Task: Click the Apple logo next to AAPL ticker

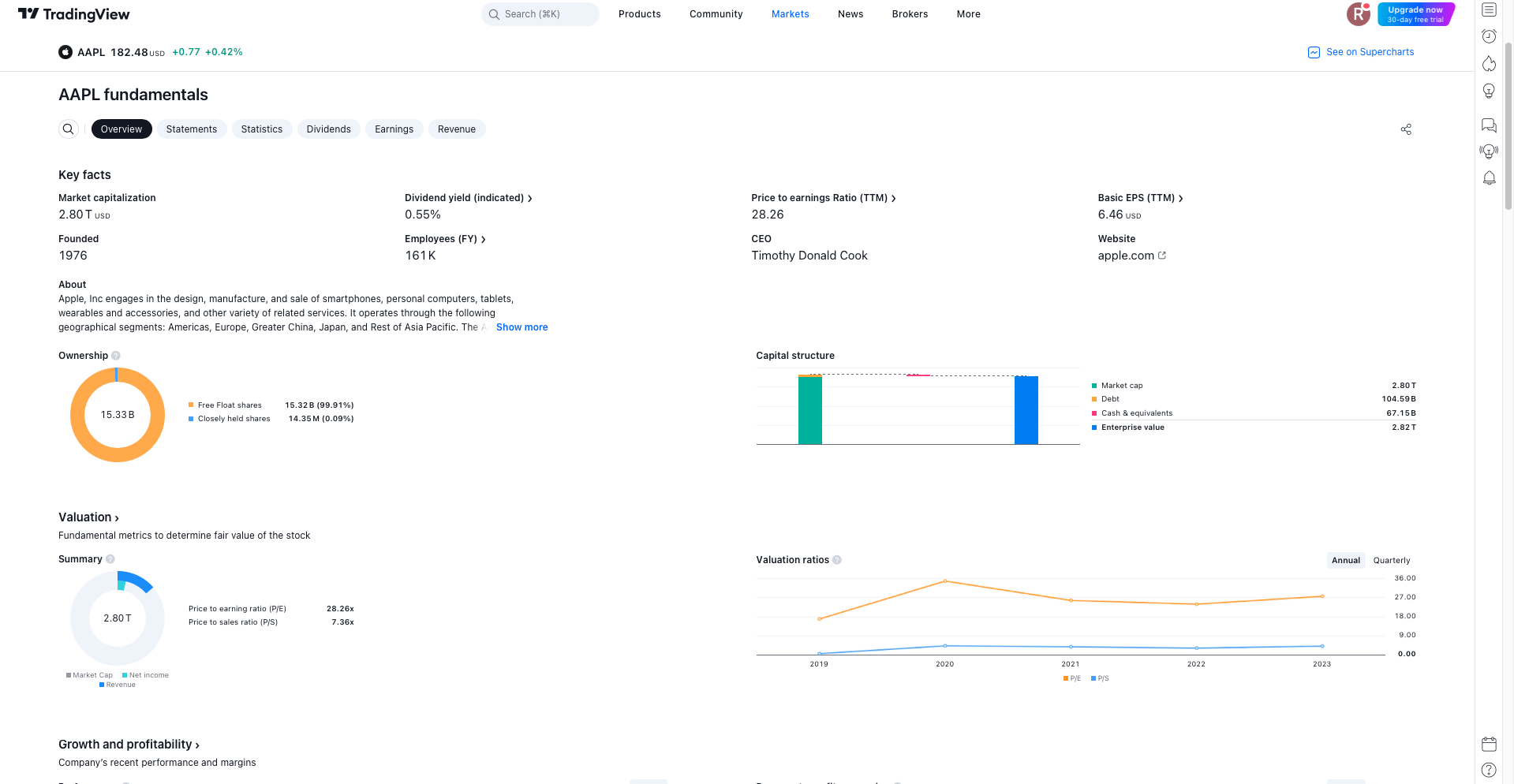Action: pyautogui.click(x=65, y=52)
